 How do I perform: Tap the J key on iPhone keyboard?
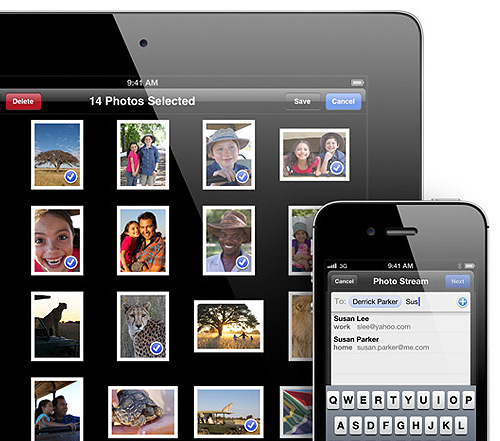click(431, 426)
